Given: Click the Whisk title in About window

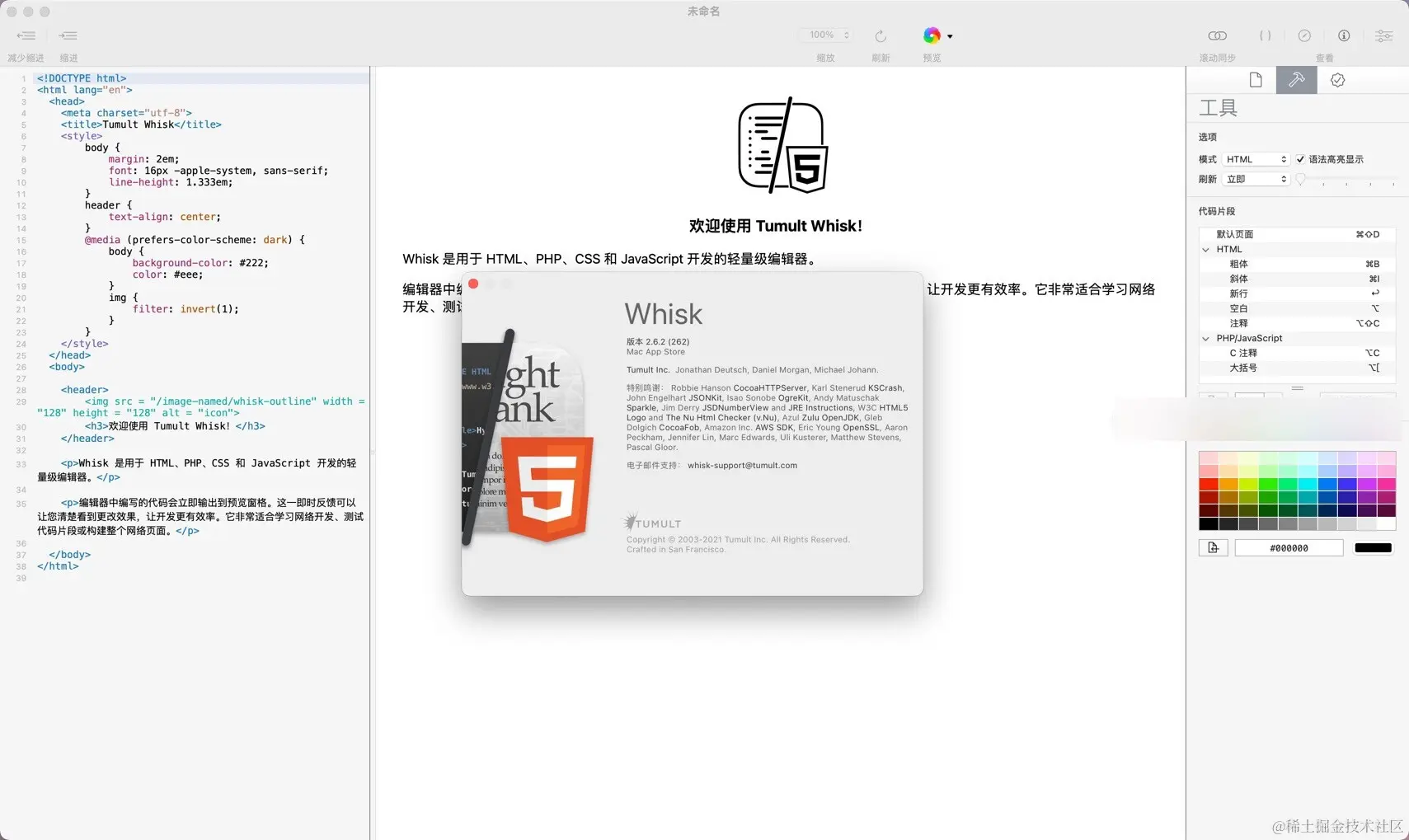Looking at the screenshot, I should [664, 314].
